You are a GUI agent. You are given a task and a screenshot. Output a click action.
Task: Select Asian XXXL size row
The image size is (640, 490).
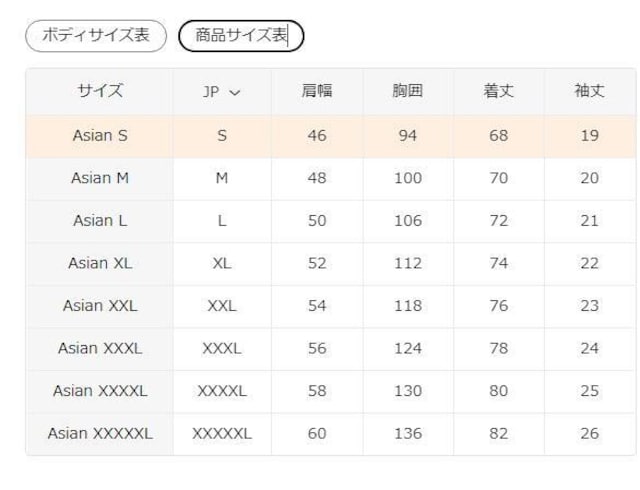pyautogui.click(x=100, y=348)
